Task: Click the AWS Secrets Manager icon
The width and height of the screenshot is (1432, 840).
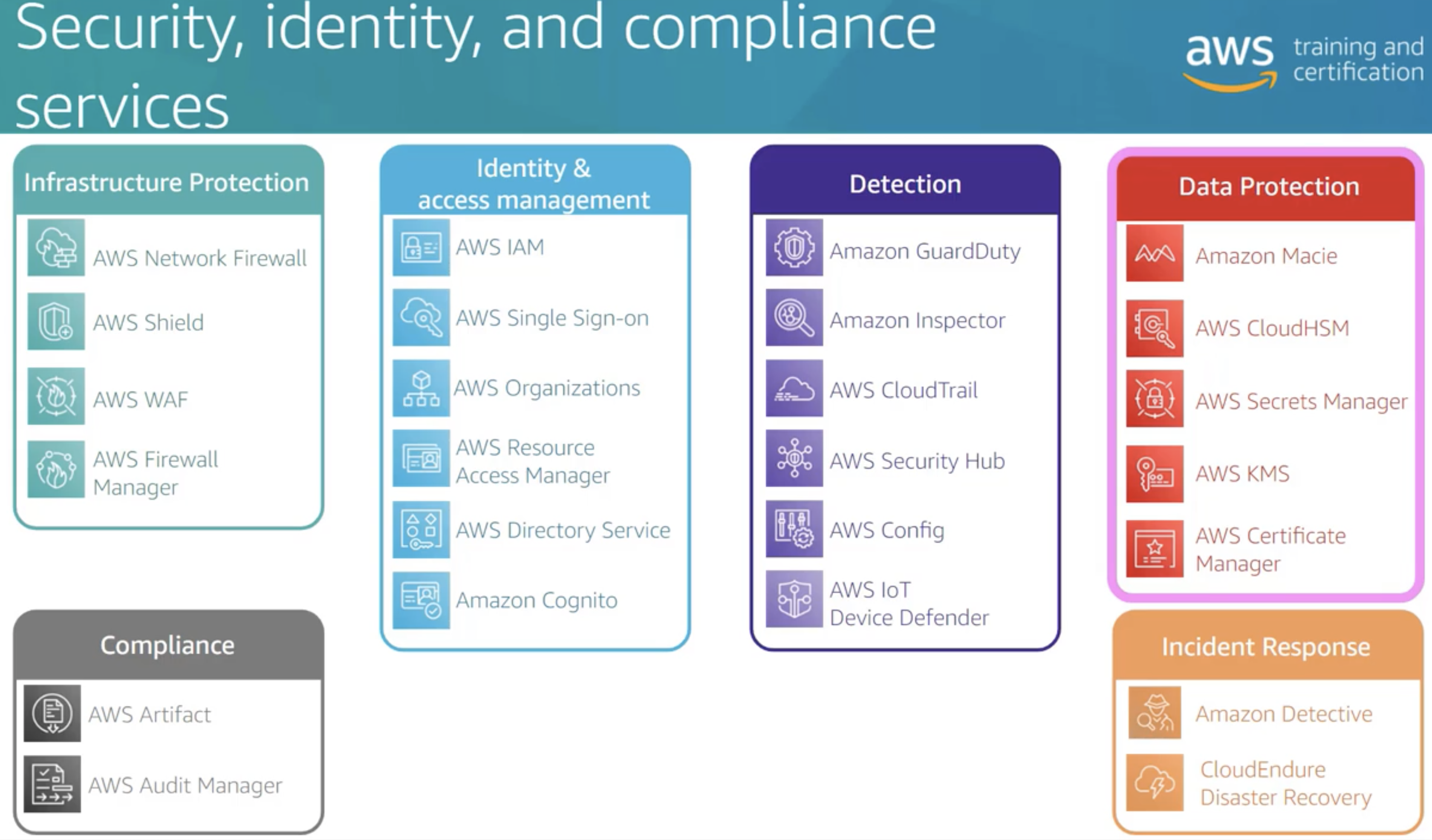Action: (x=1155, y=399)
